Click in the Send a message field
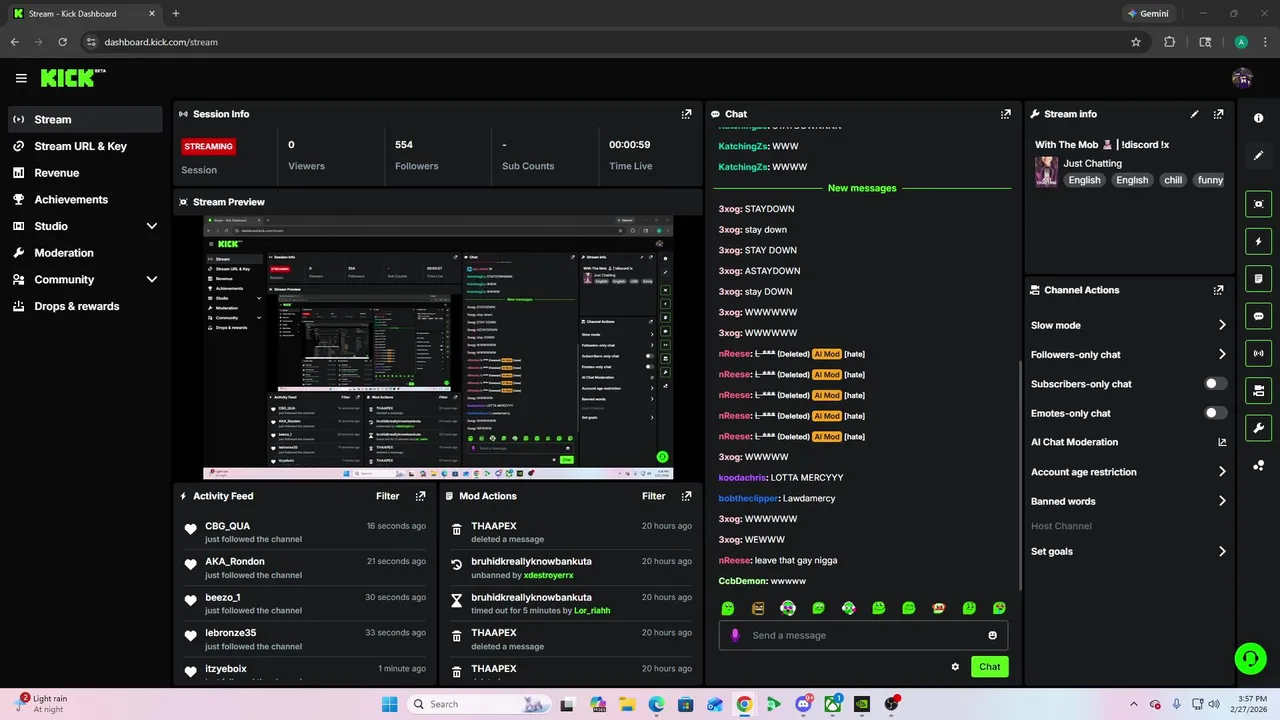The width and height of the screenshot is (1280, 720). pos(863,635)
